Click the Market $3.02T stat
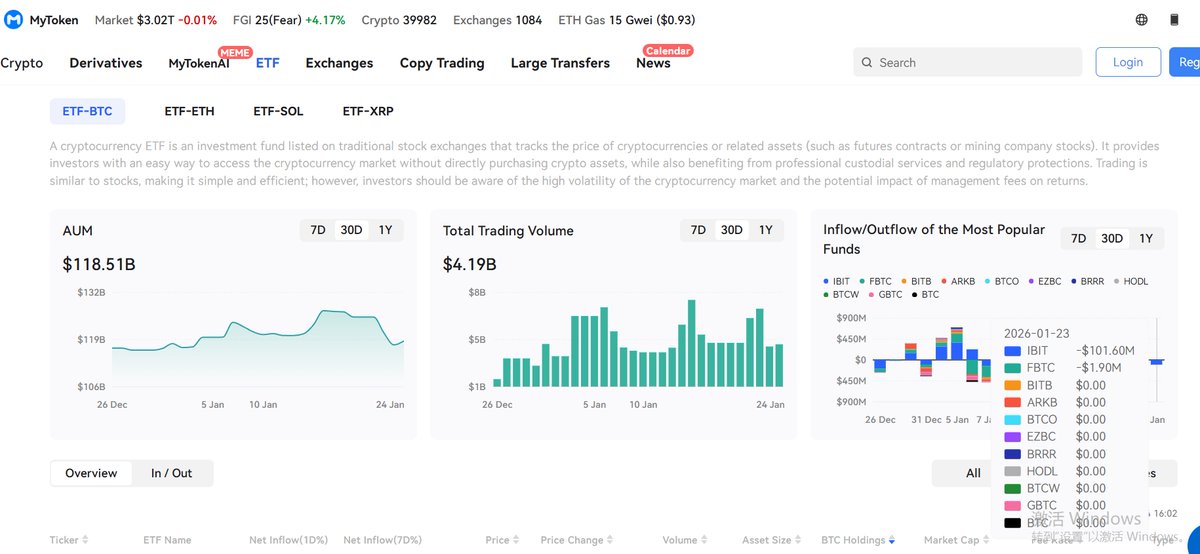Image resolution: width=1200 pixels, height=554 pixels. click(x=156, y=20)
